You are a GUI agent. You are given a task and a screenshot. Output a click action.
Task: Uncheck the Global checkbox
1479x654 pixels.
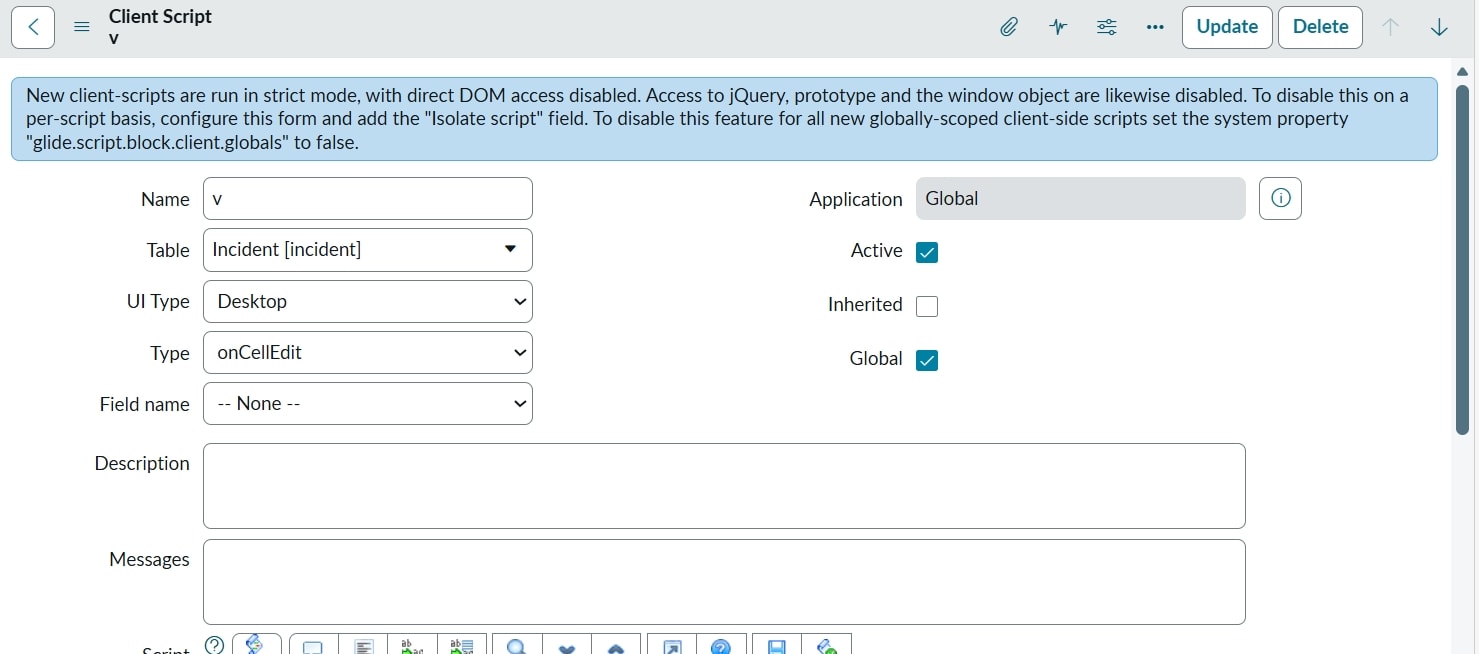927,360
